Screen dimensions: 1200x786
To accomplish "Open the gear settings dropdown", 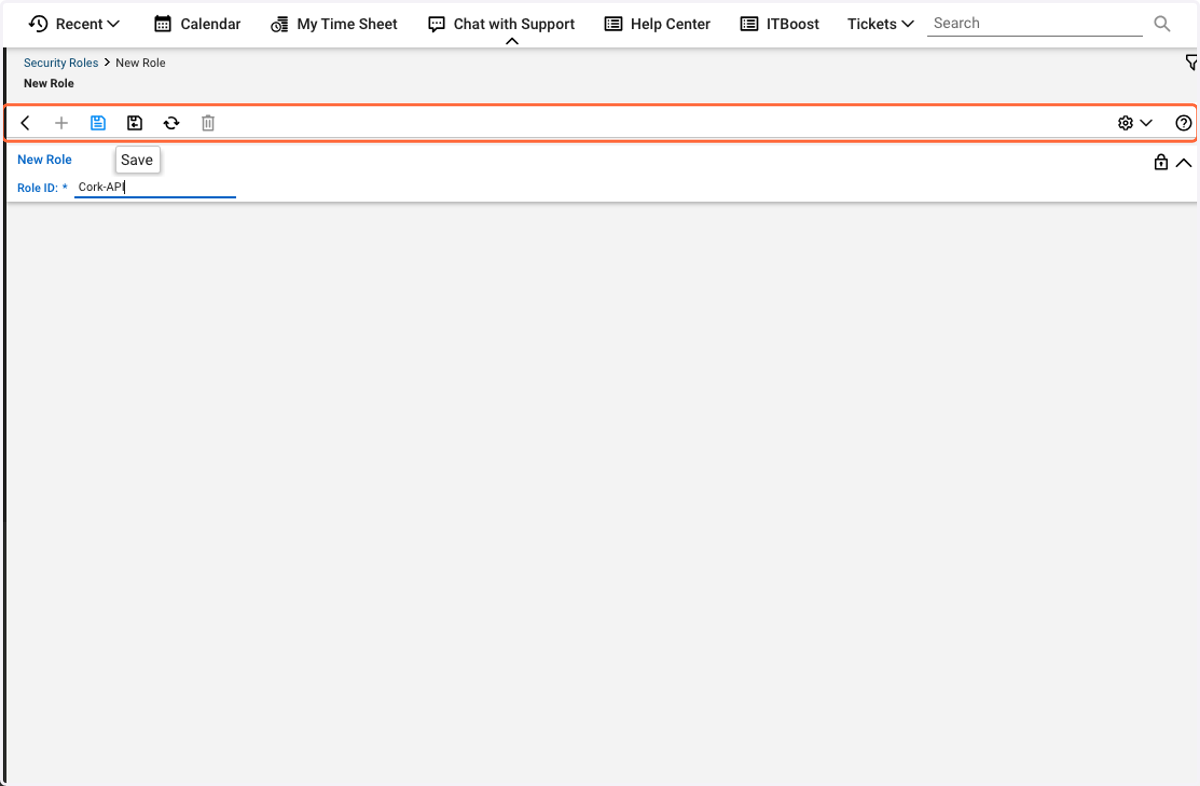I will point(1135,123).
